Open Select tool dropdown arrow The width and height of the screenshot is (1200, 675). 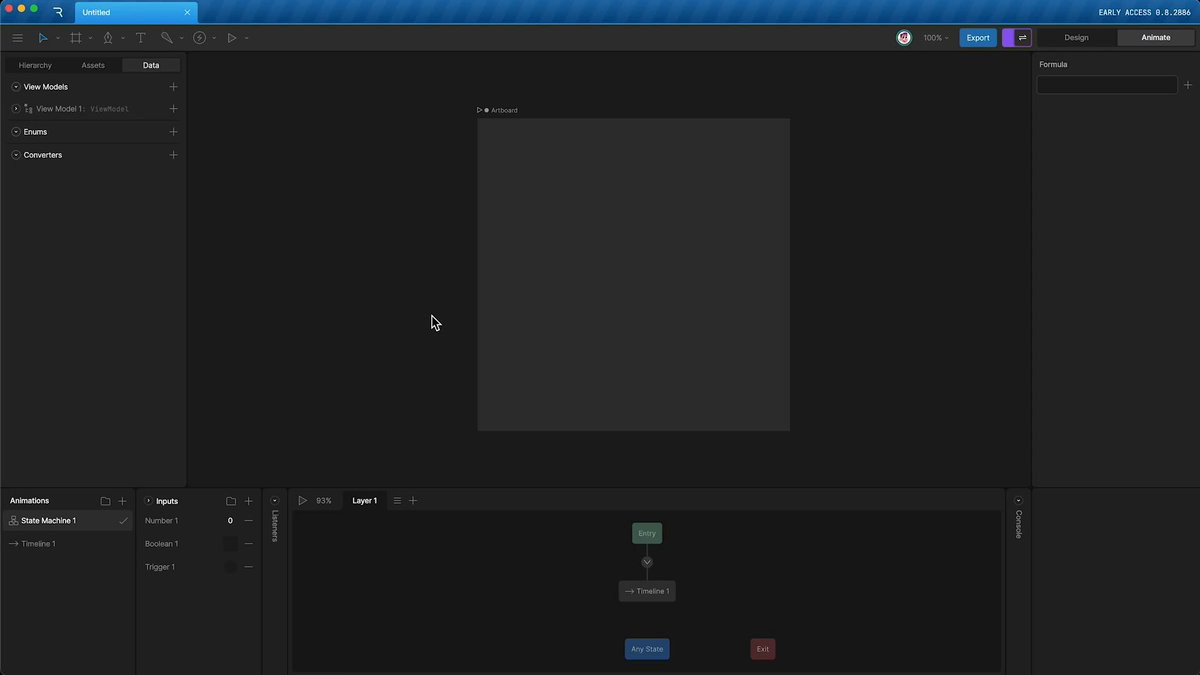[x=58, y=38]
